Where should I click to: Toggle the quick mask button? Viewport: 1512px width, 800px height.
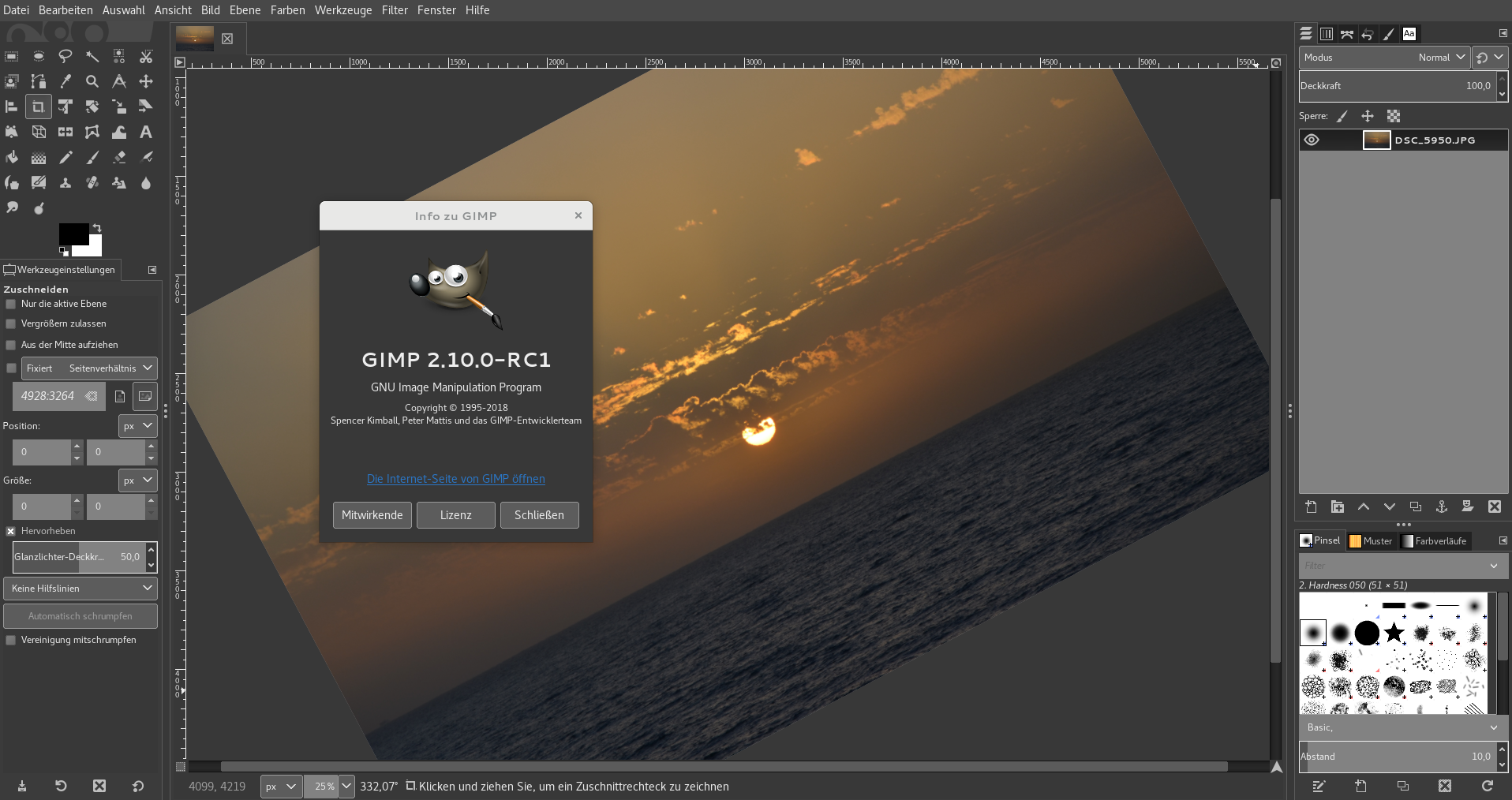pyautogui.click(x=181, y=766)
